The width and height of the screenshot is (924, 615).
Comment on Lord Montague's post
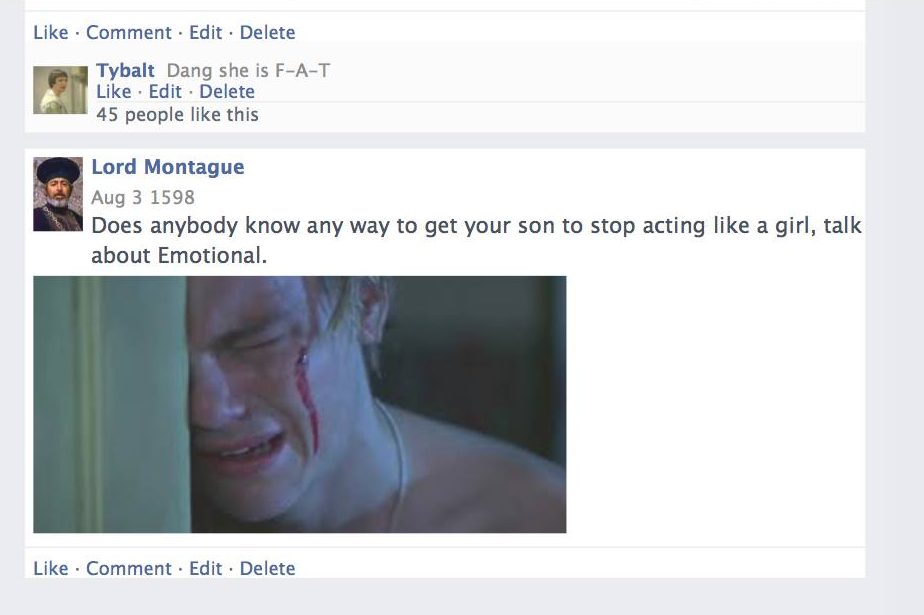pos(128,568)
